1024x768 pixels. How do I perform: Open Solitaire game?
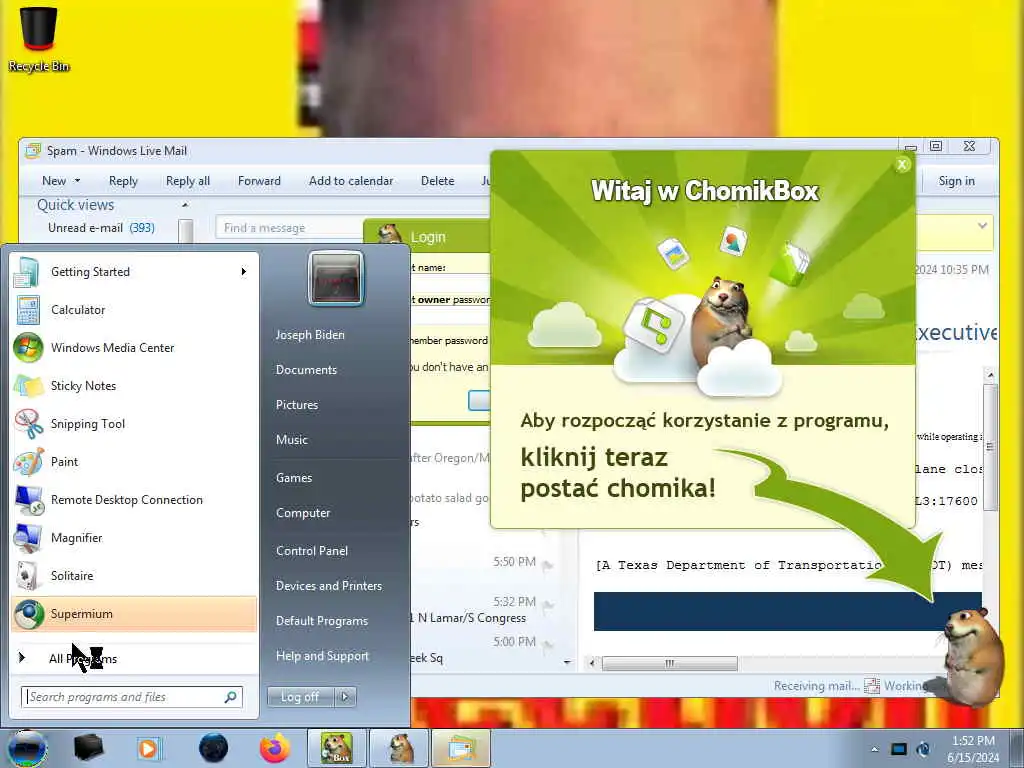tap(134, 575)
